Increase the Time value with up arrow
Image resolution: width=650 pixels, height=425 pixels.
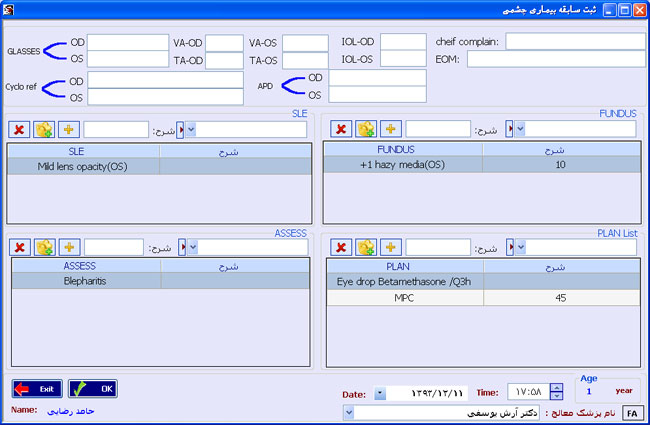pyautogui.click(x=556, y=388)
